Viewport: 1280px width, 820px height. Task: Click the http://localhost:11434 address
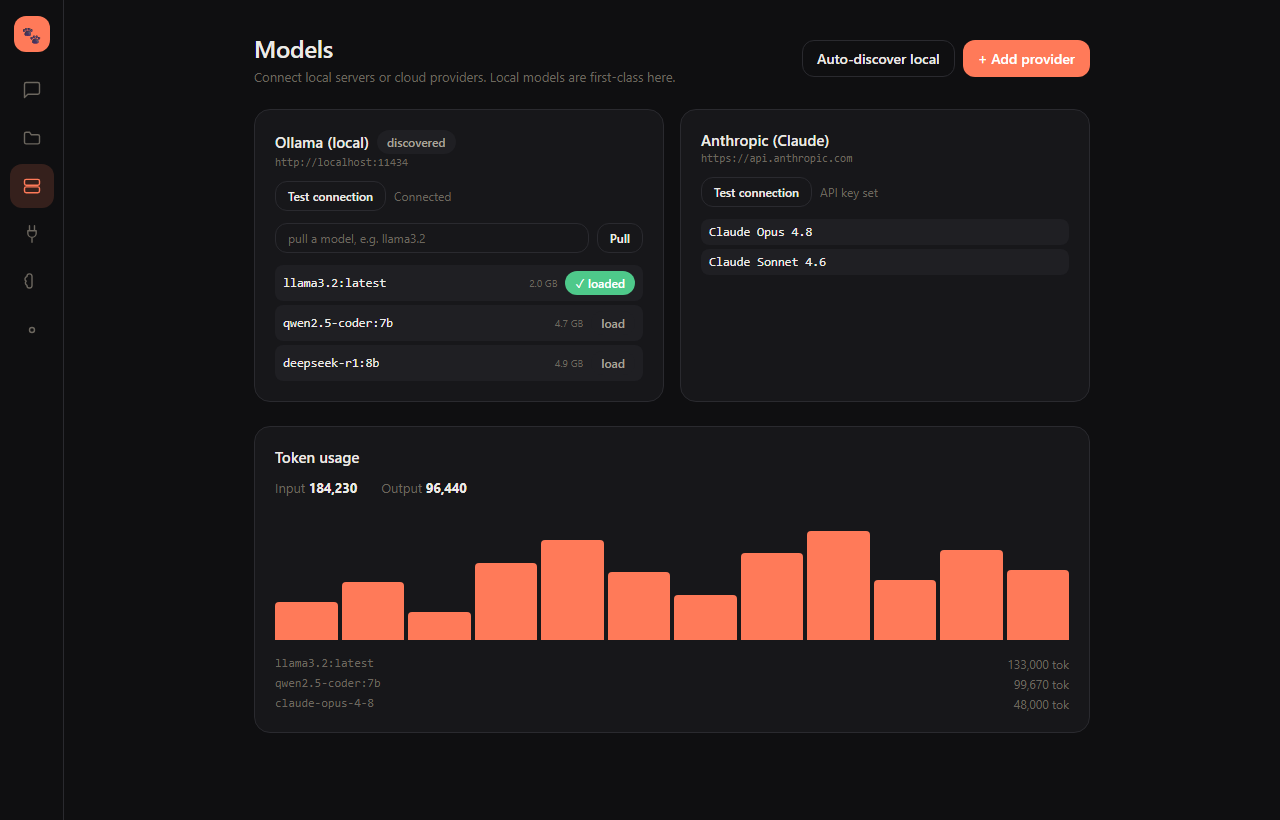point(341,162)
